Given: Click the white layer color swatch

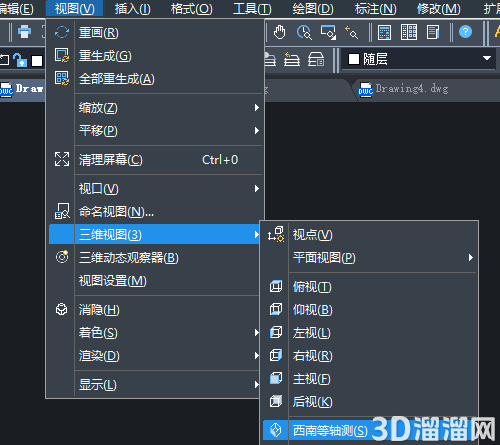Looking at the screenshot, I should pos(37,61).
